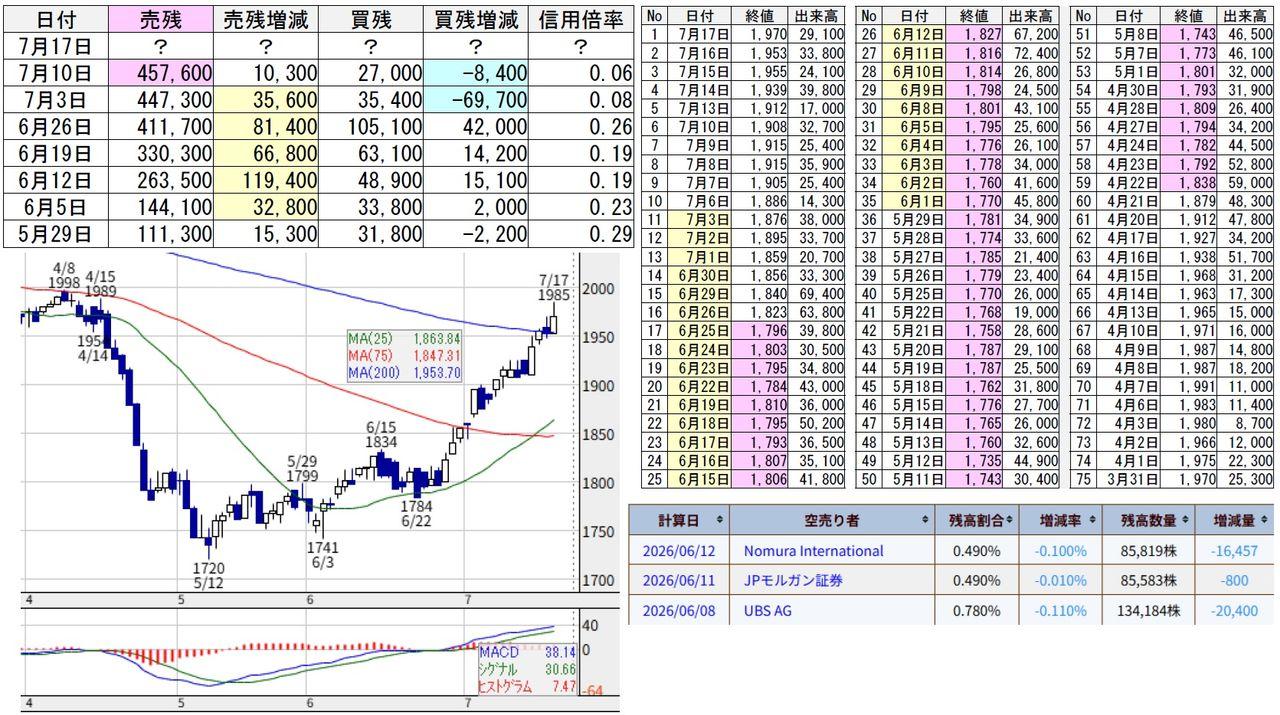Select the 7月10日 売残 cell 457,600
This screenshot has width=1280, height=715.
click(x=158, y=73)
